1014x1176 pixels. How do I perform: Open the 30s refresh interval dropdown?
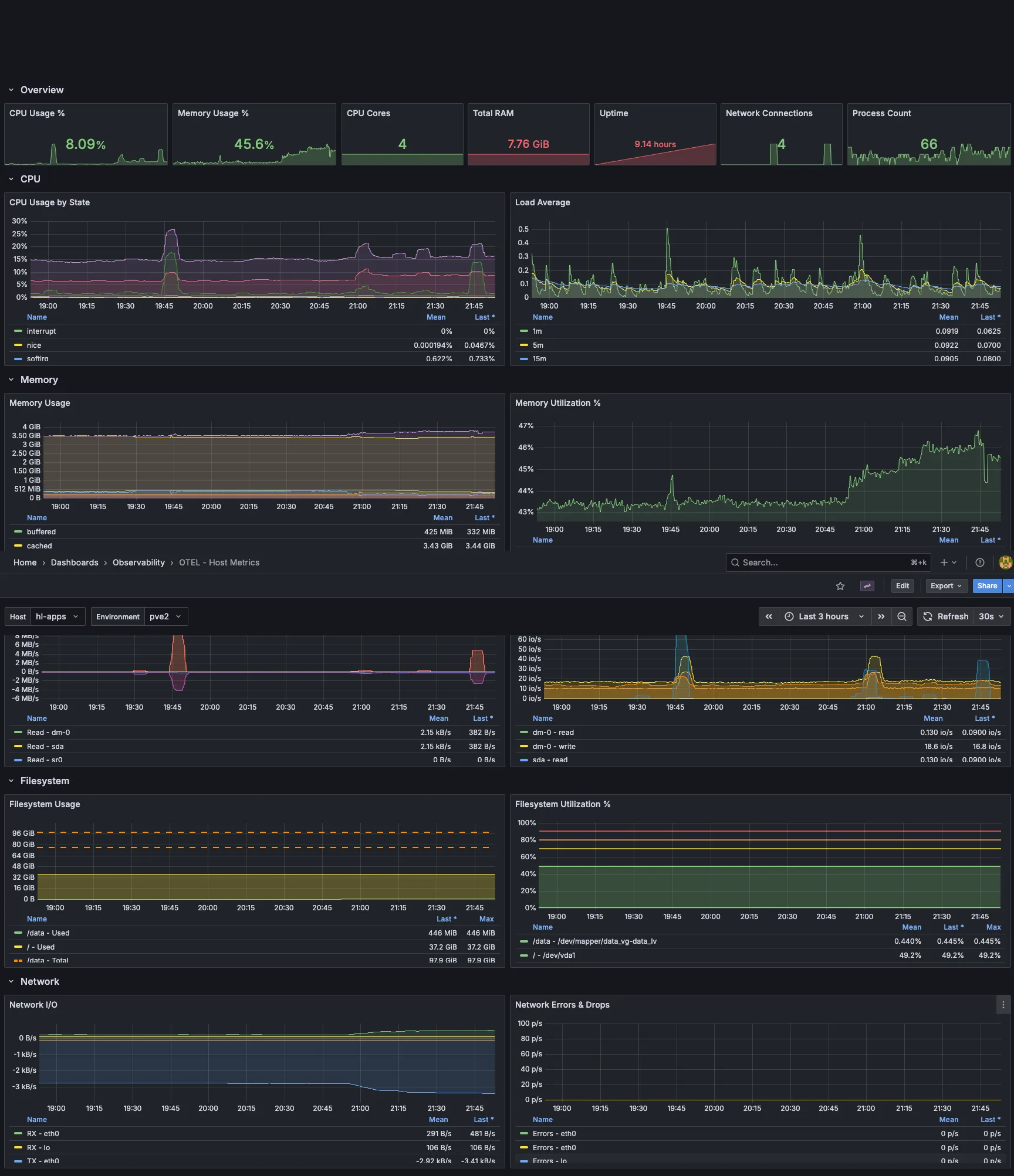(991, 616)
